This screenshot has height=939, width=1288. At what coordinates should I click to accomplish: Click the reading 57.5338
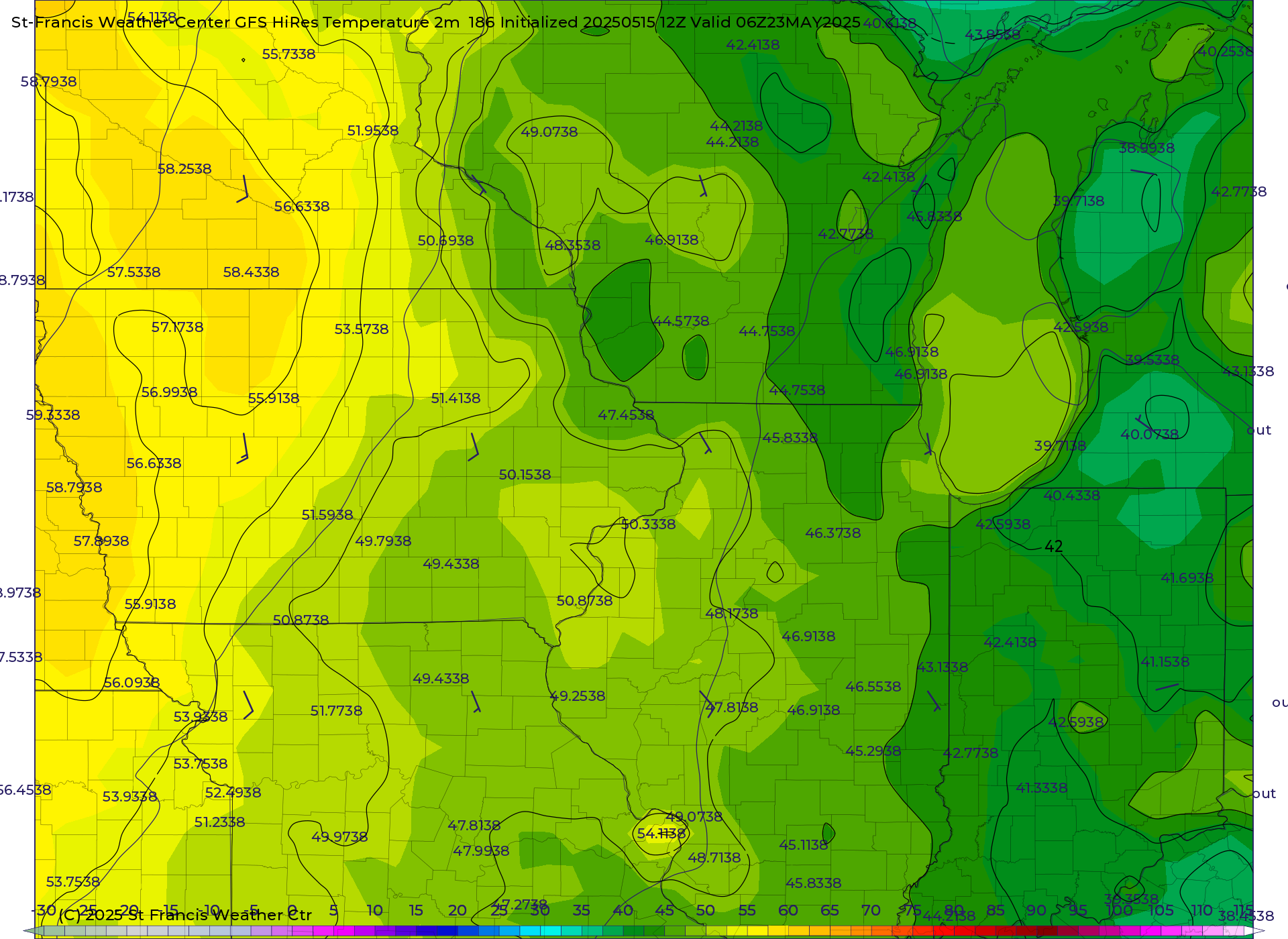[134, 272]
